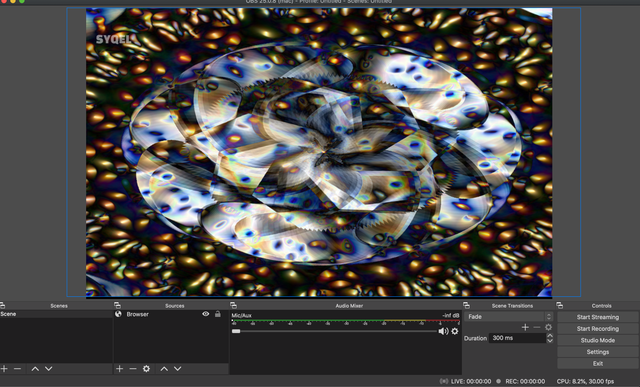Click the recording status dot icon

click(x=498, y=381)
